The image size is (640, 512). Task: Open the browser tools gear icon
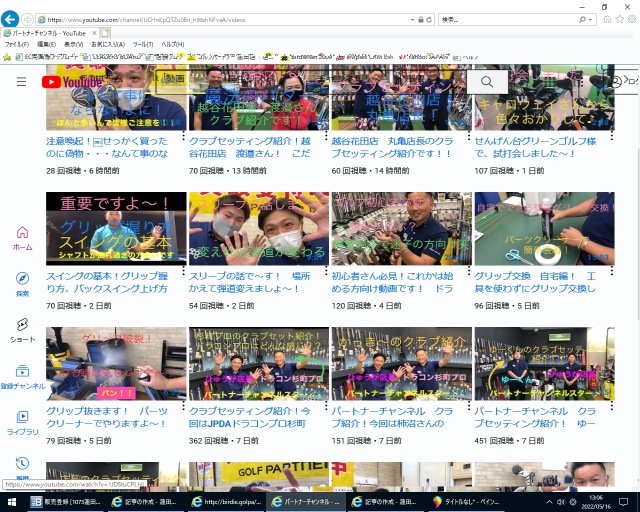pyautogui.click(x=632, y=19)
